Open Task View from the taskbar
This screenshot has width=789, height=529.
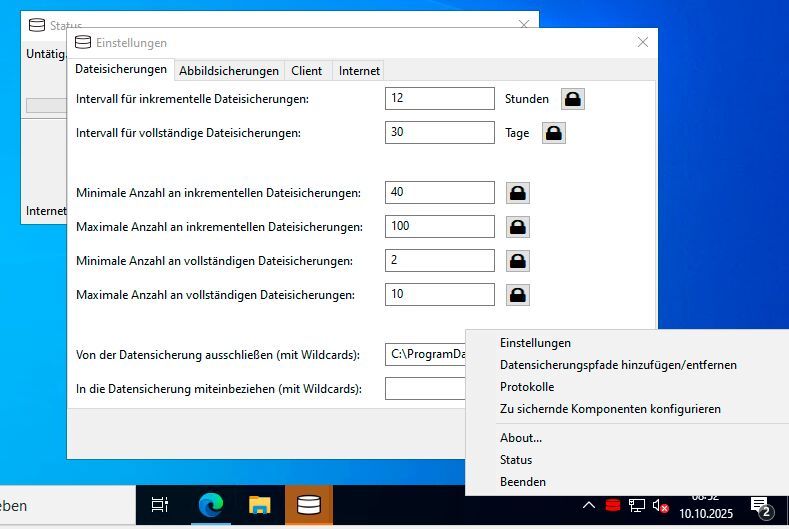click(x=160, y=505)
